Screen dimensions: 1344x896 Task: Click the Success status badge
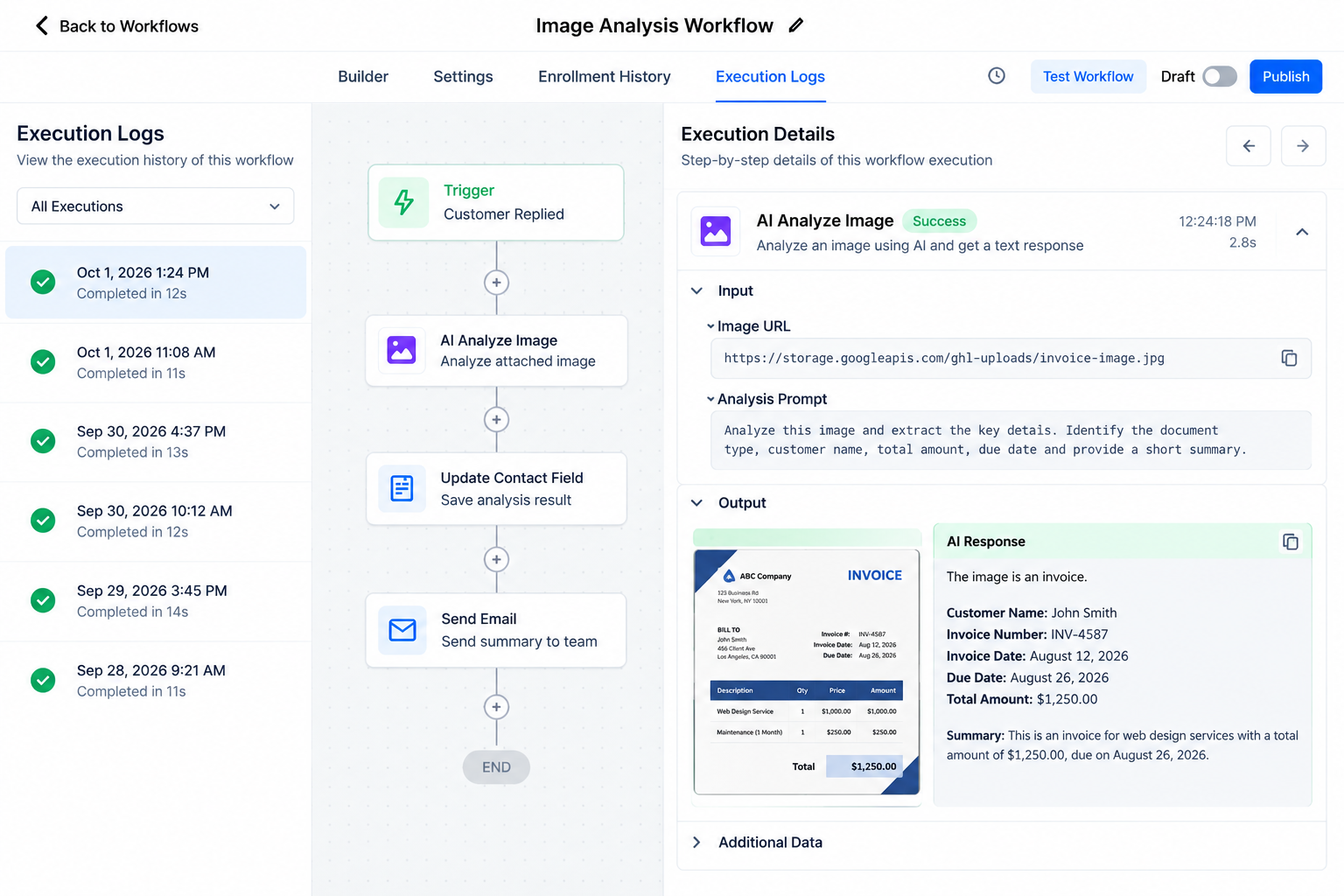point(939,221)
